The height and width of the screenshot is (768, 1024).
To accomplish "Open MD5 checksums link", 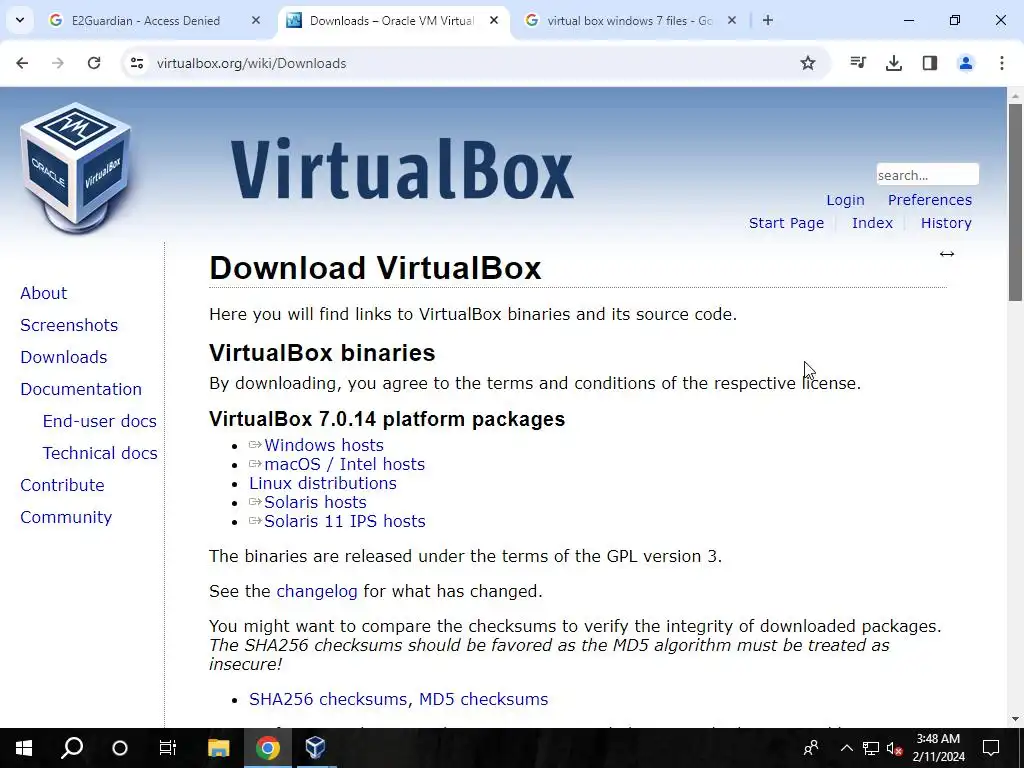I will [483, 699].
